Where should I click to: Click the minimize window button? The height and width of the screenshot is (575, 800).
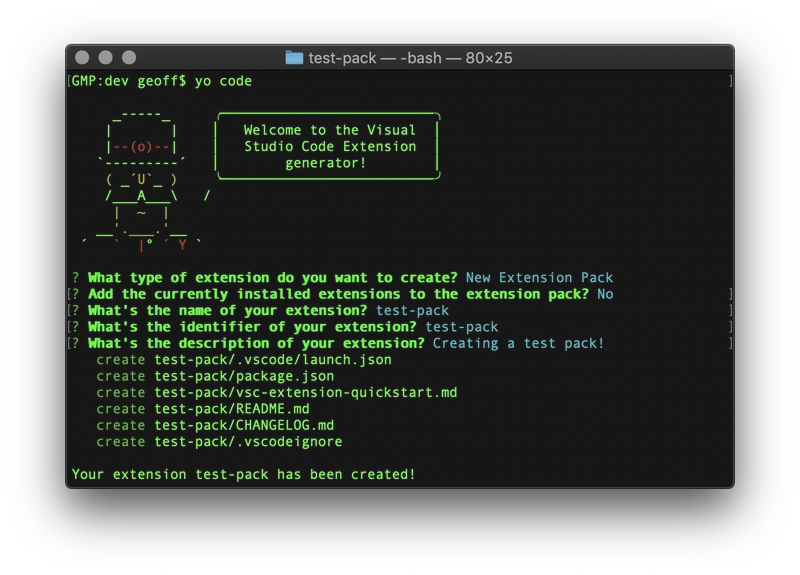pyautogui.click(x=106, y=58)
